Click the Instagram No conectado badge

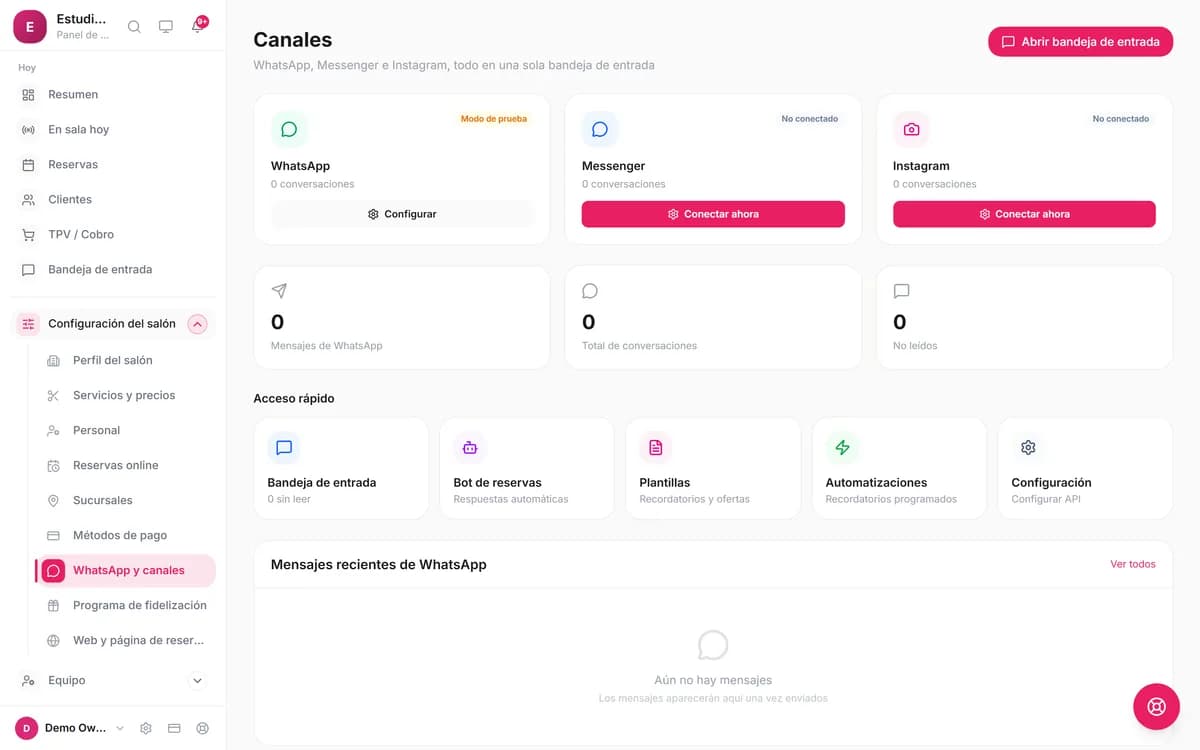[x=1121, y=119]
